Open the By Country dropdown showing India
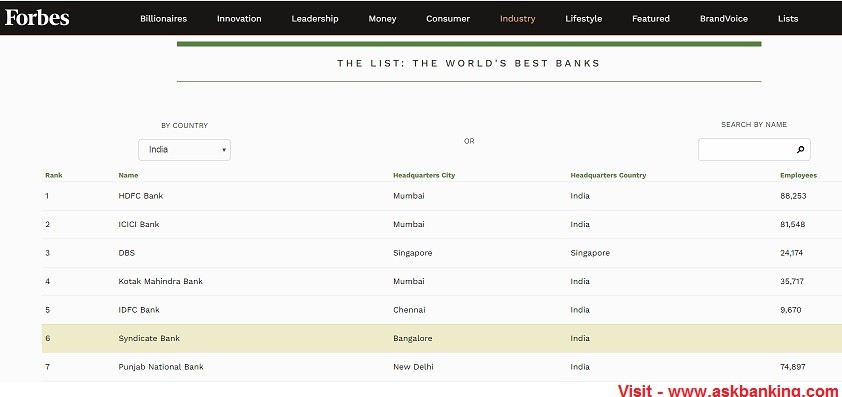 click(x=184, y=150)
